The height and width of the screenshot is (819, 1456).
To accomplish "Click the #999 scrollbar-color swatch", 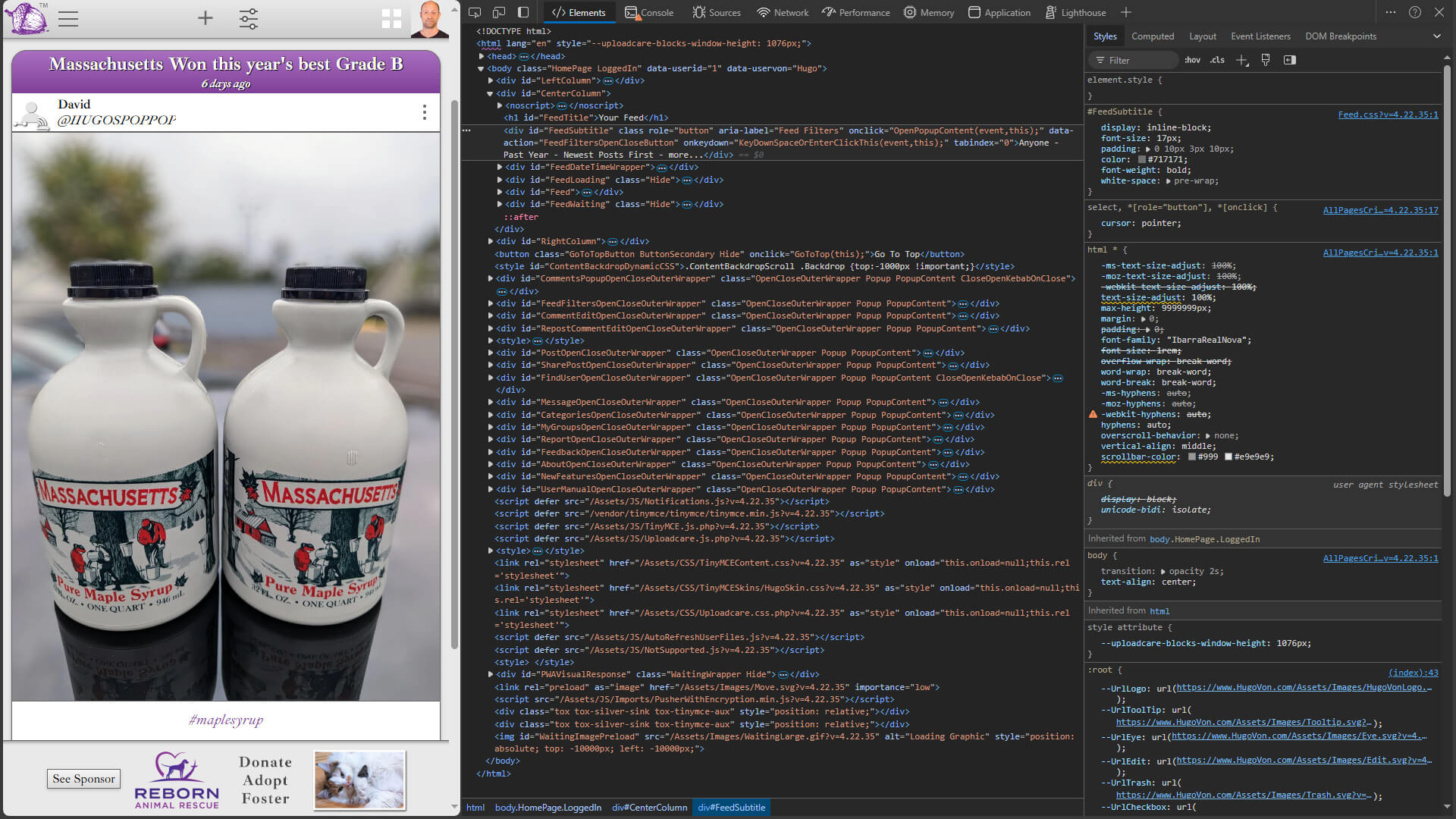I will pos(1192,457).
